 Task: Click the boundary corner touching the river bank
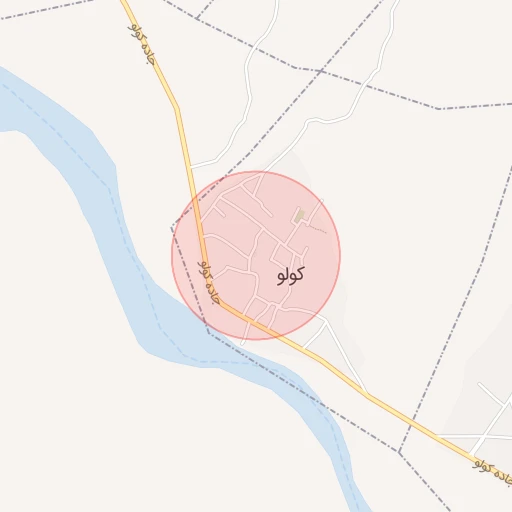209,333
